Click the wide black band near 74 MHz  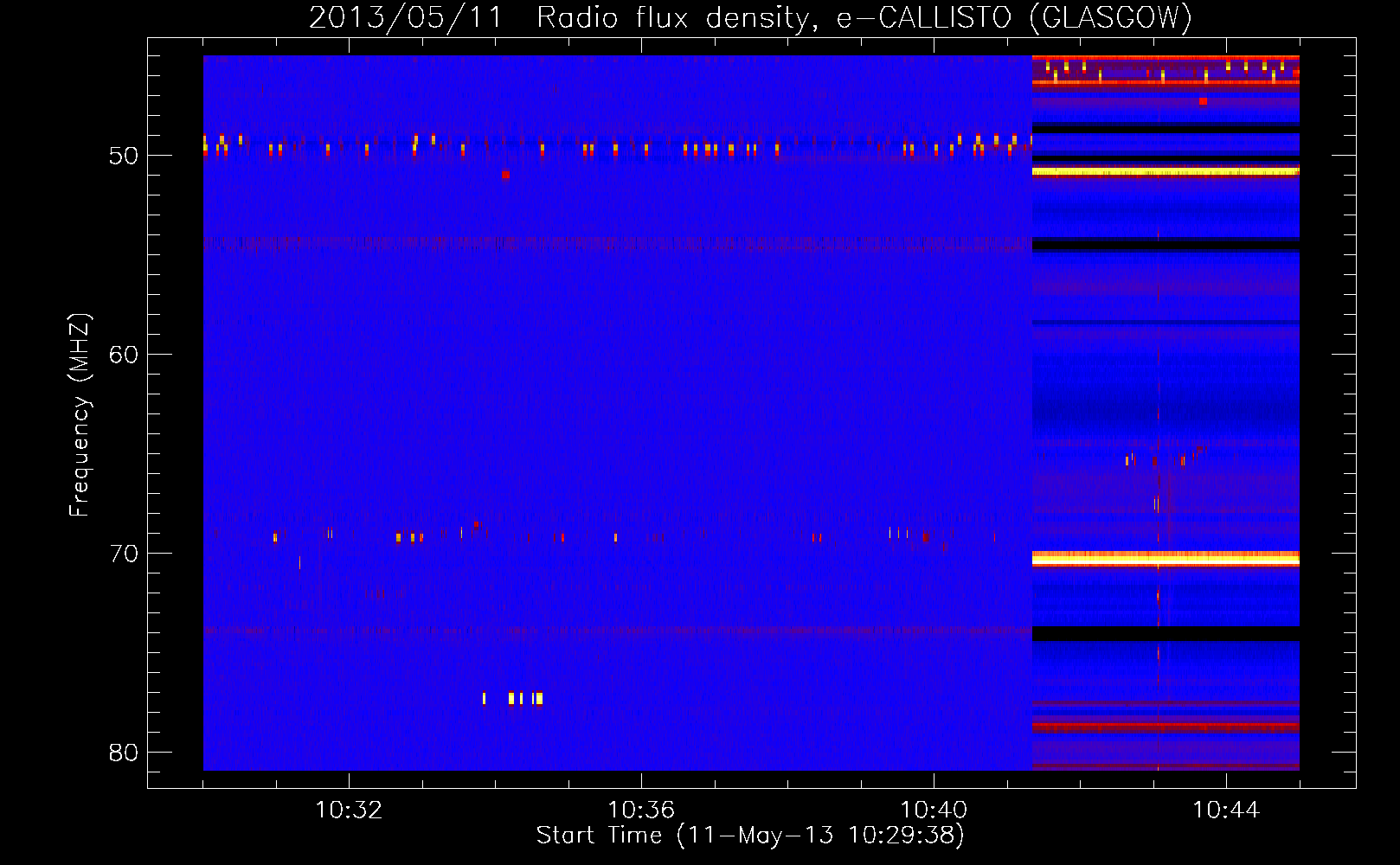(1166, 634)
